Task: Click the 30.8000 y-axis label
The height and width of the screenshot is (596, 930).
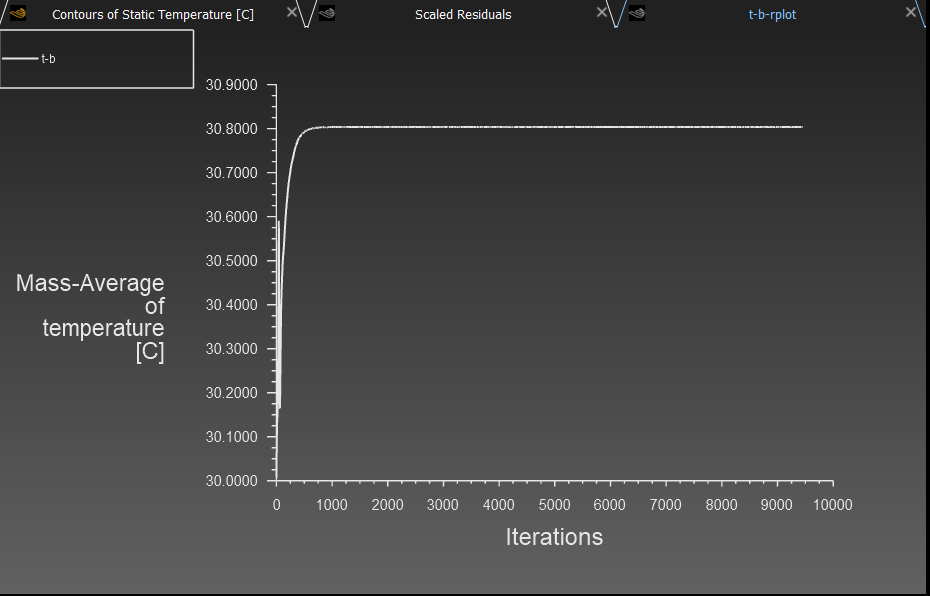Action: click(231, 129)
